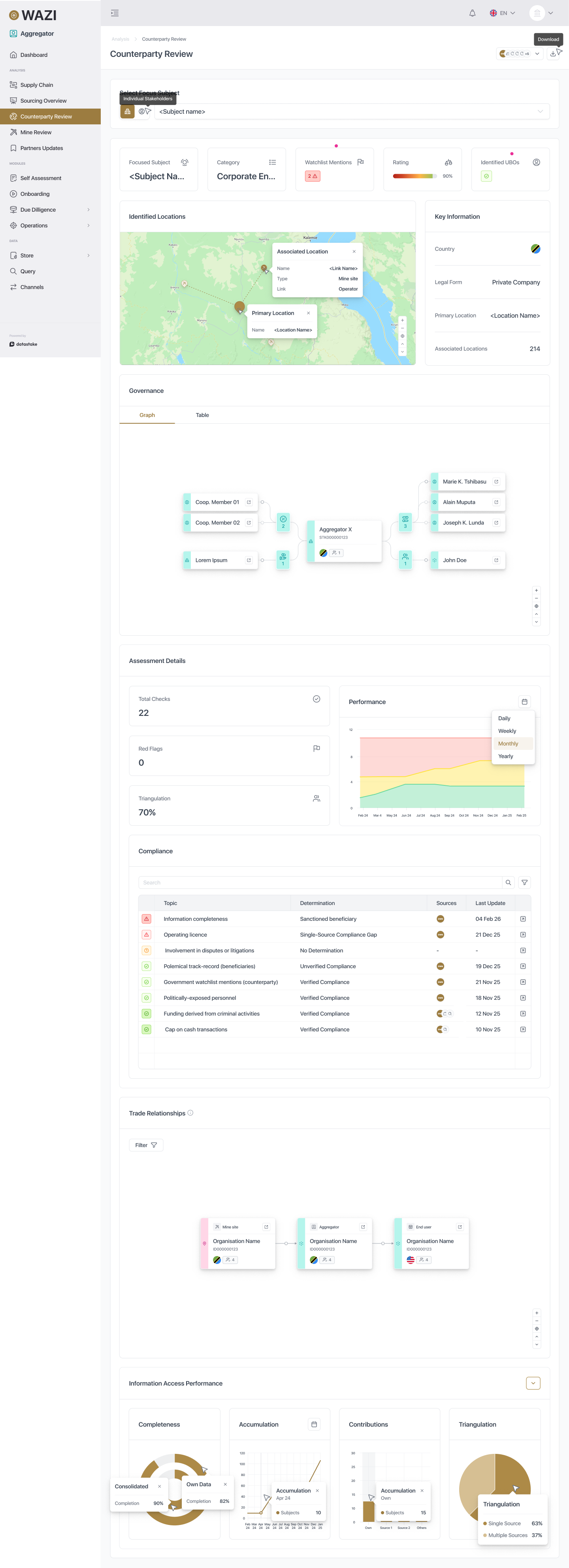This screenshot has width=569, height=1568.
Task: Close the Consolidated tooltip
Action: 160,1486
